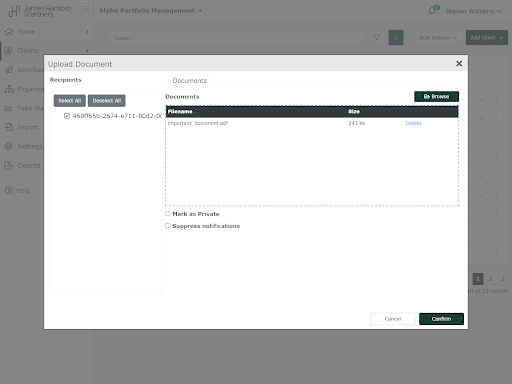512x384 pixels.
Task: Click the James Hambro & Partners logo
Action: coord(39,11)
